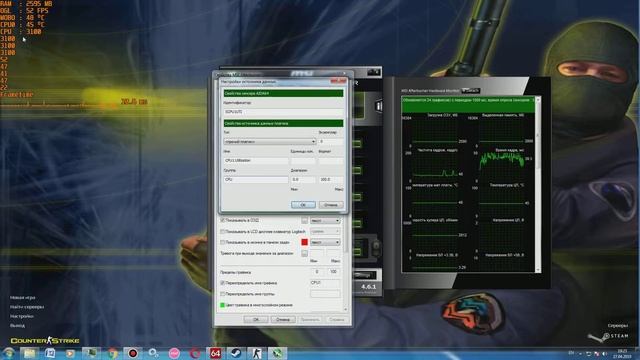Image resolution: width=640 pixels, height=360 pixels.
Task: Toggle 'Переопределить имя группы' checkbox
Action: [x=222, y=294]
